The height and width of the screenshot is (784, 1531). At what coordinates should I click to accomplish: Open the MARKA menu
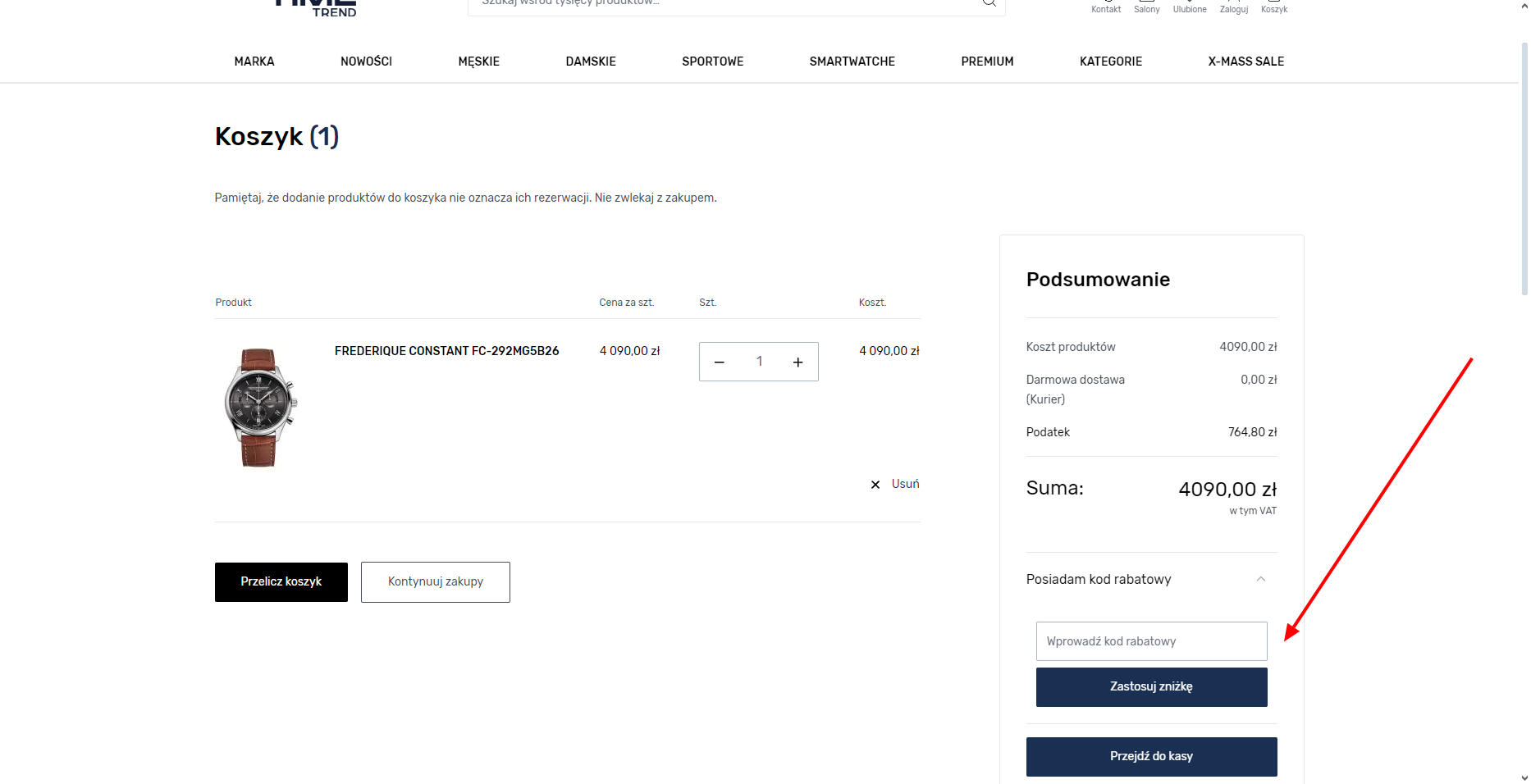pos(254,62)
